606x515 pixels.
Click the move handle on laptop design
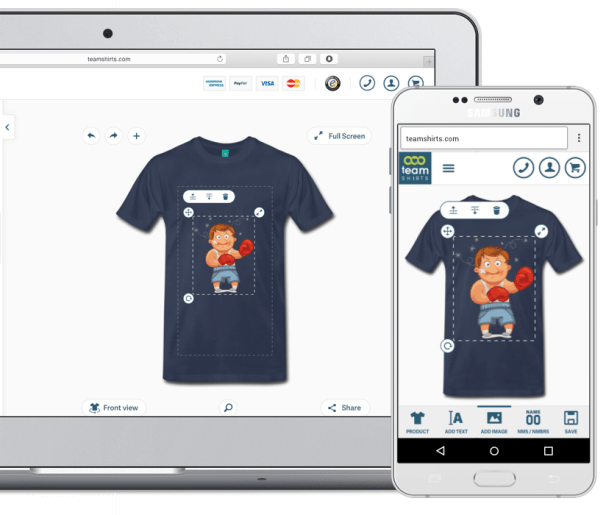[x=188, y=212]
